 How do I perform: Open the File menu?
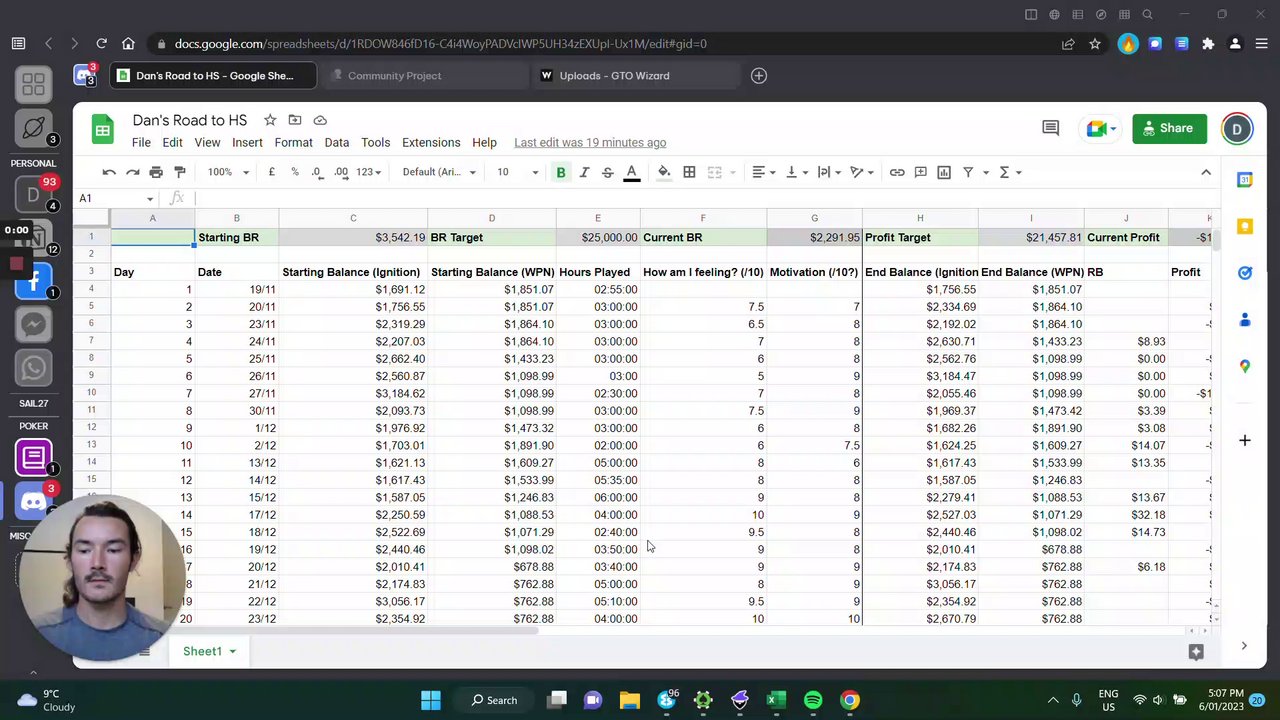(141, 143)
